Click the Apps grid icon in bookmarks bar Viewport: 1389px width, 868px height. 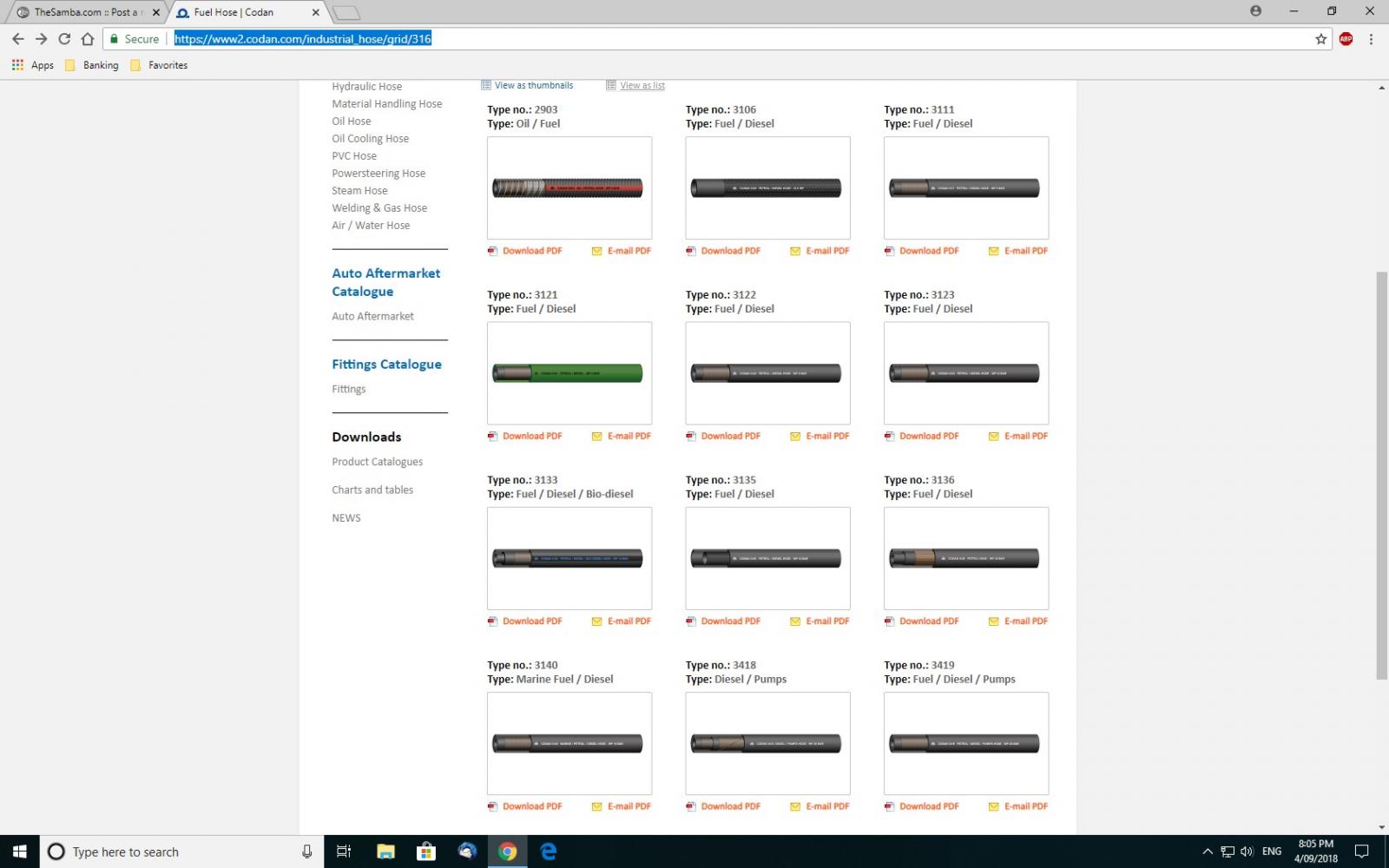coord(17,65)
